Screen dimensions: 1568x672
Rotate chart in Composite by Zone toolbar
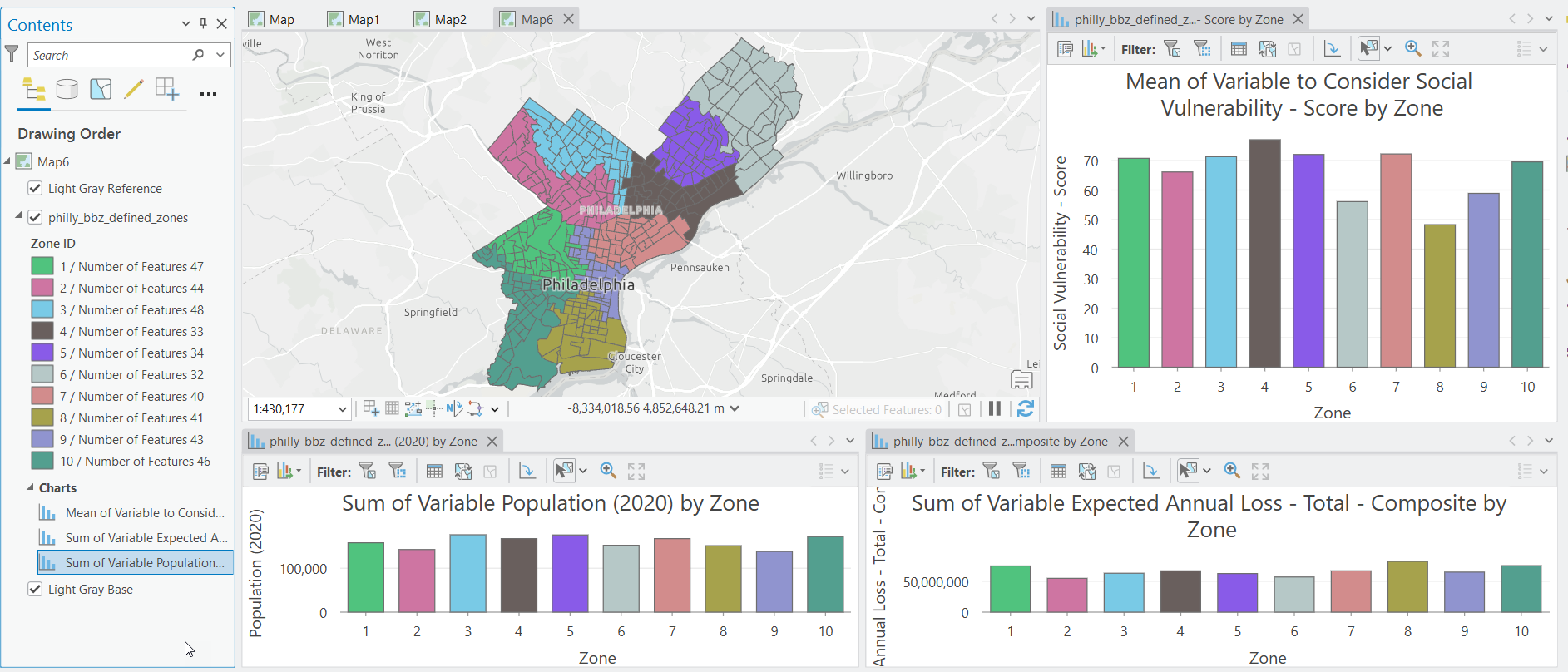[x=1151, y=472]
